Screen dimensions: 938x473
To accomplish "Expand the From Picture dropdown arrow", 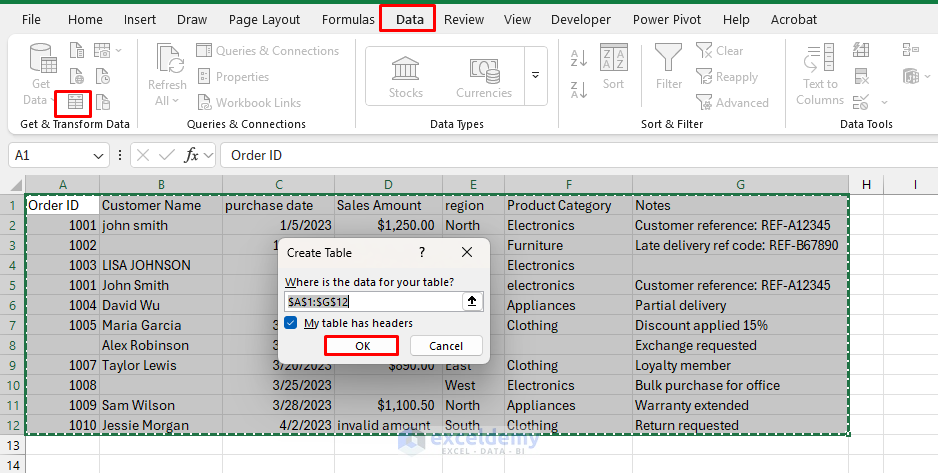I will [x=118, y=50].
